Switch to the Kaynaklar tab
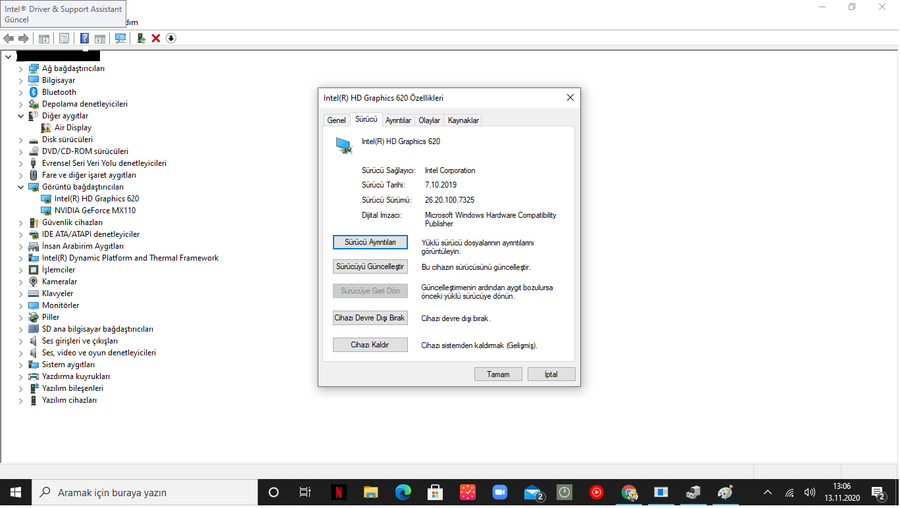Image resolution: width=900 pixels, height=508 pixels. [x=463, y=120]
